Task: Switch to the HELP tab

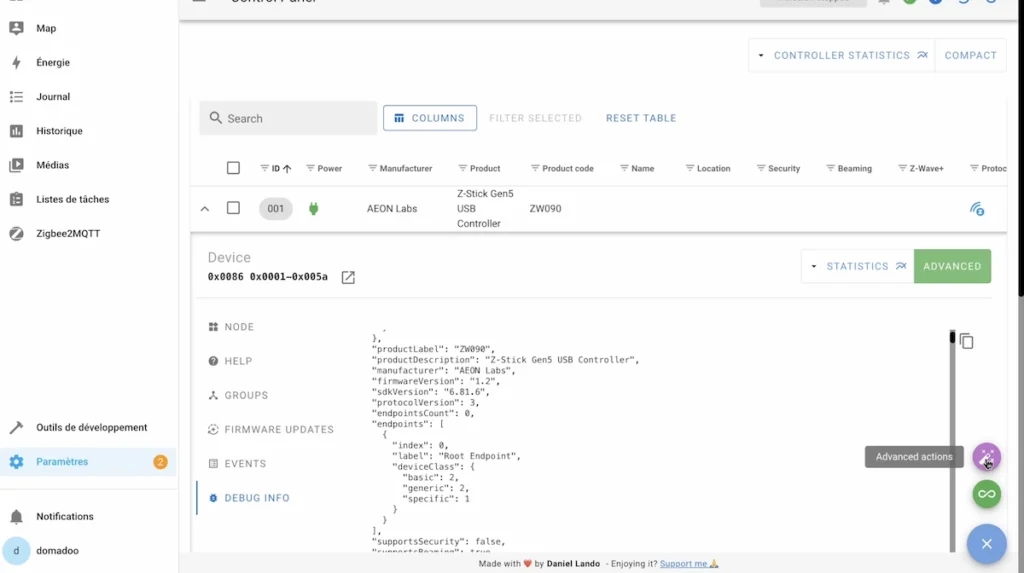Action: (x=238, y=361)
